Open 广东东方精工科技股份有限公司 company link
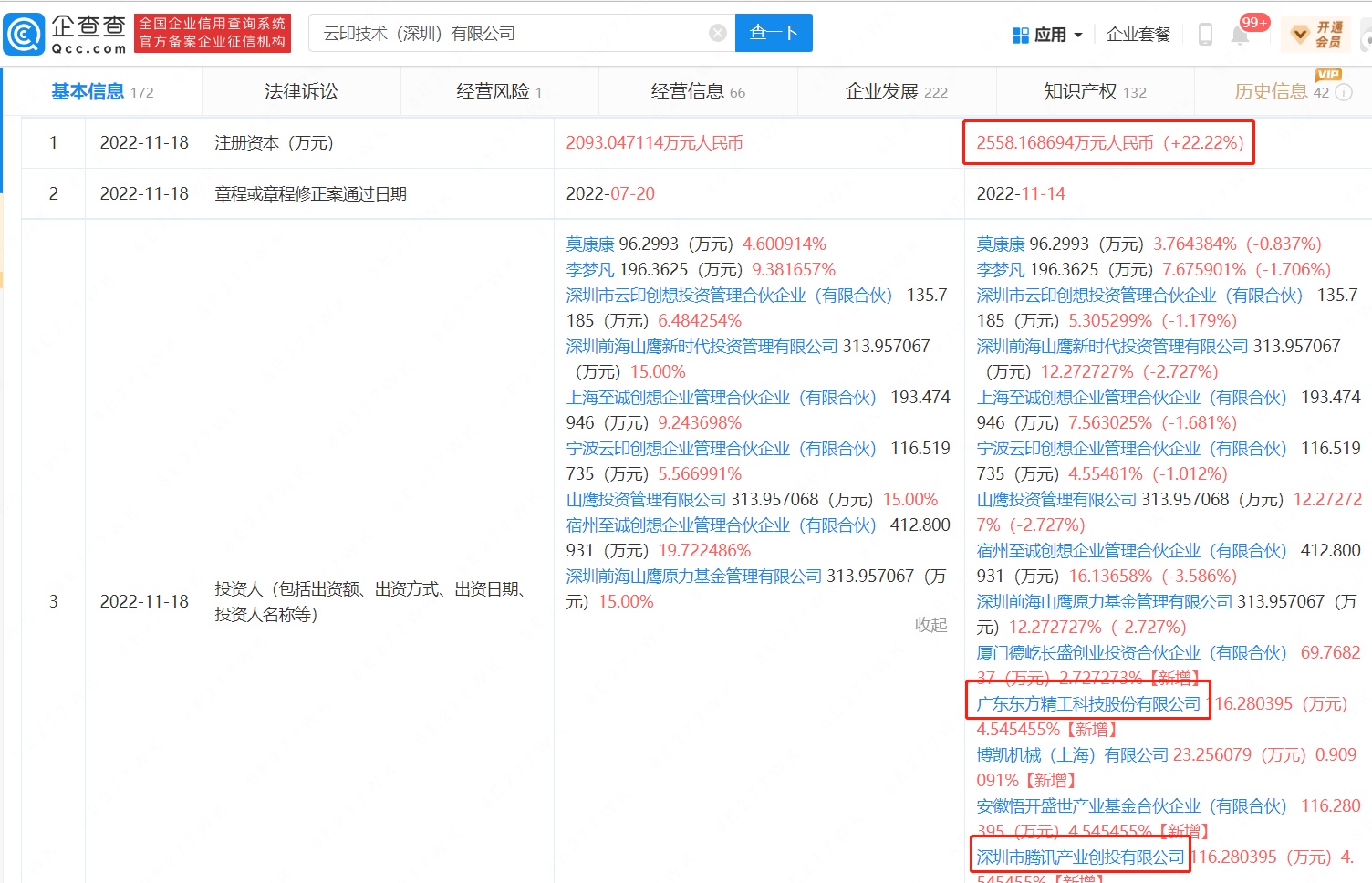This screenshot has height=883, width=1372. (1088, 704)
